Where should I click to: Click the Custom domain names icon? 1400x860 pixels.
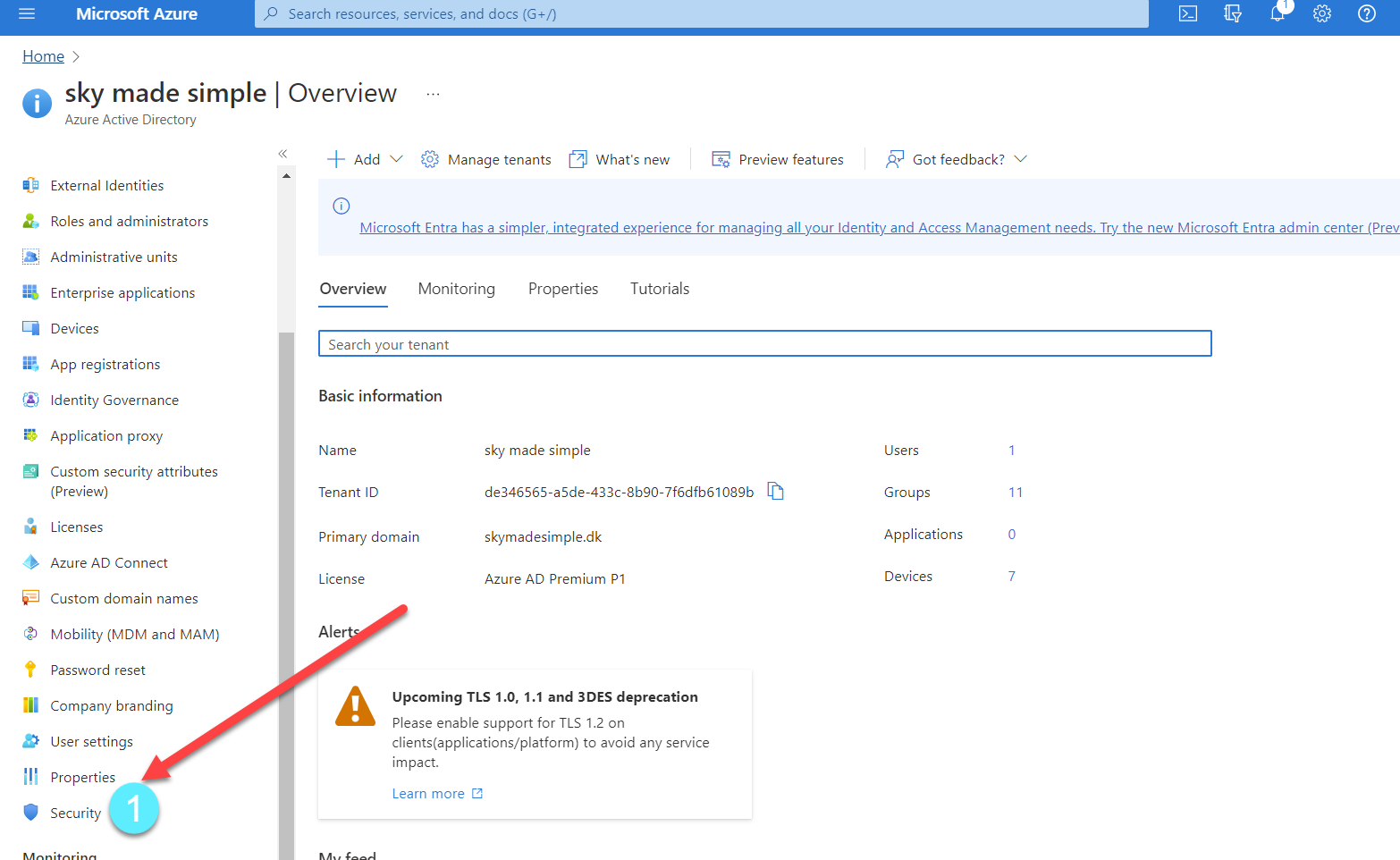click(x=30, y=598)
